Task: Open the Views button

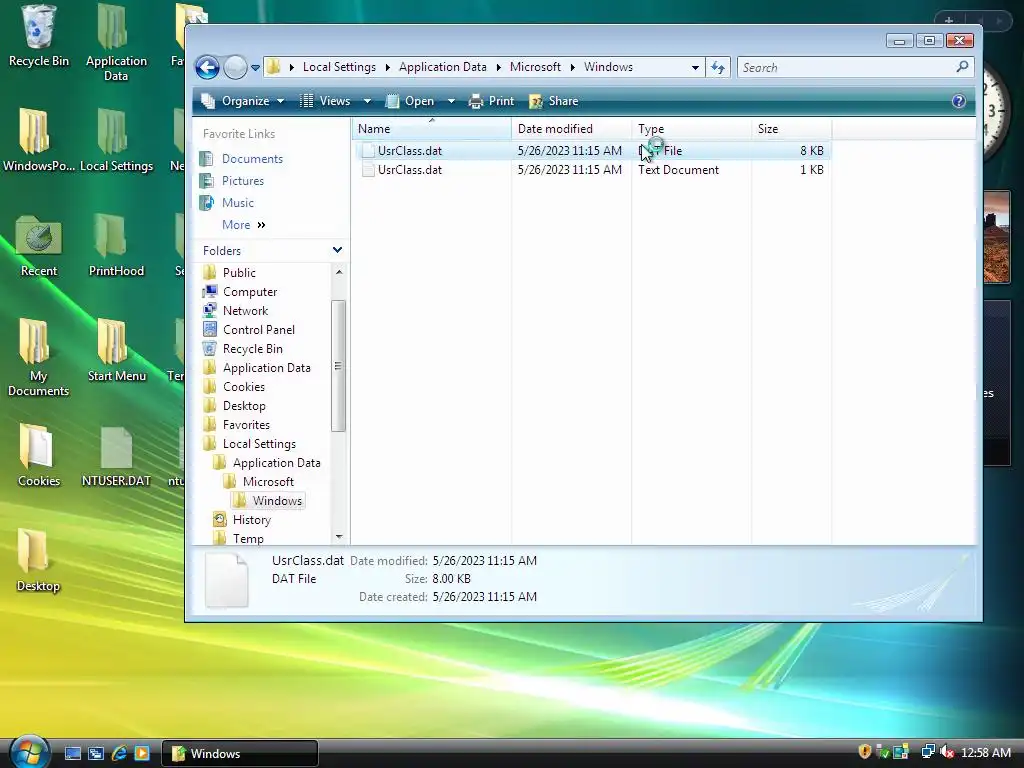Action: (326, 101)
